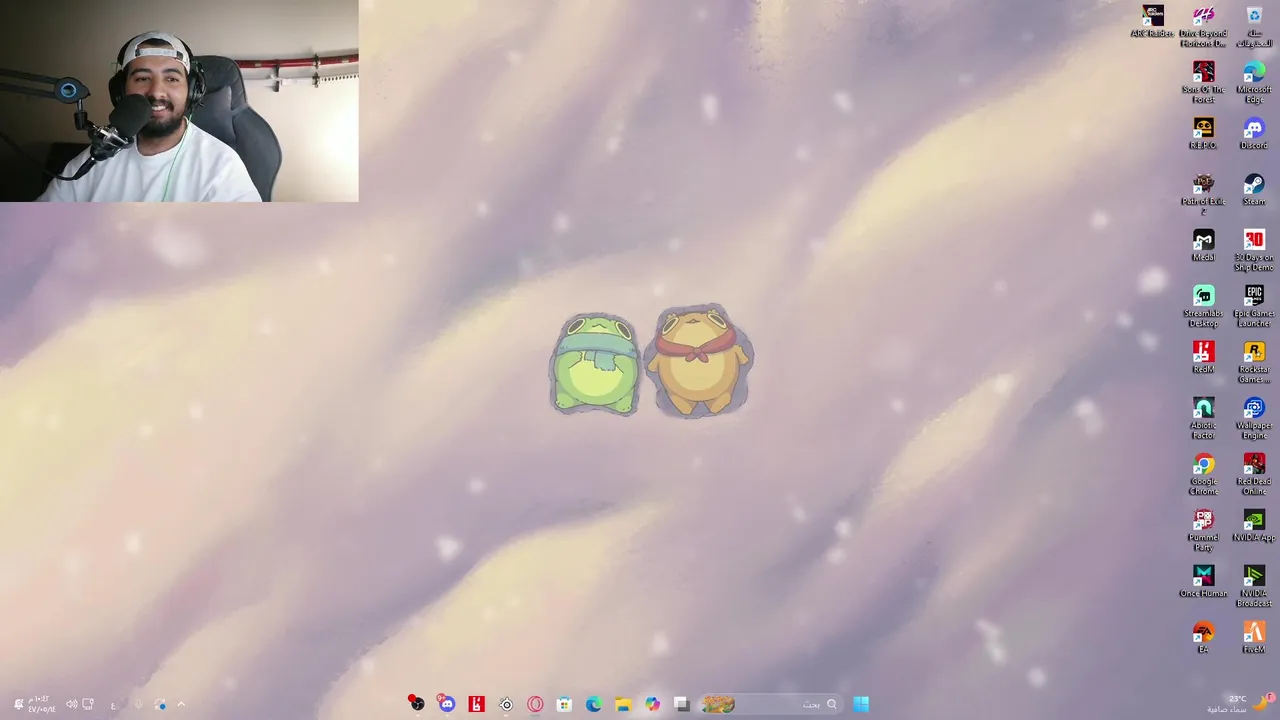Image resolution: width=1280 pixels, height=720 pixels.
Task: Open Copilot from the taskbar
Action: (x=652, y=704)
